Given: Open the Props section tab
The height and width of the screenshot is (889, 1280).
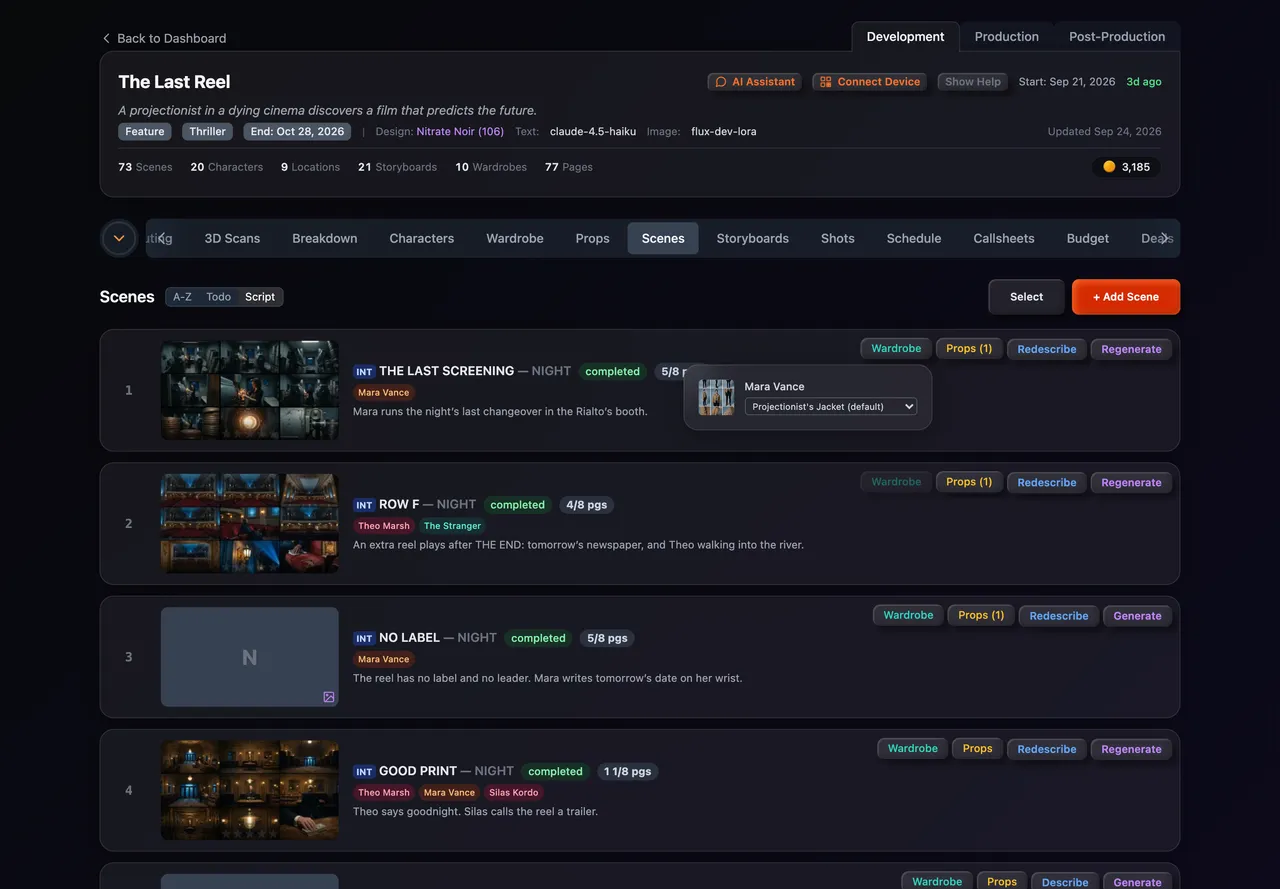Looking at the screenshot, I should (592, 238).
